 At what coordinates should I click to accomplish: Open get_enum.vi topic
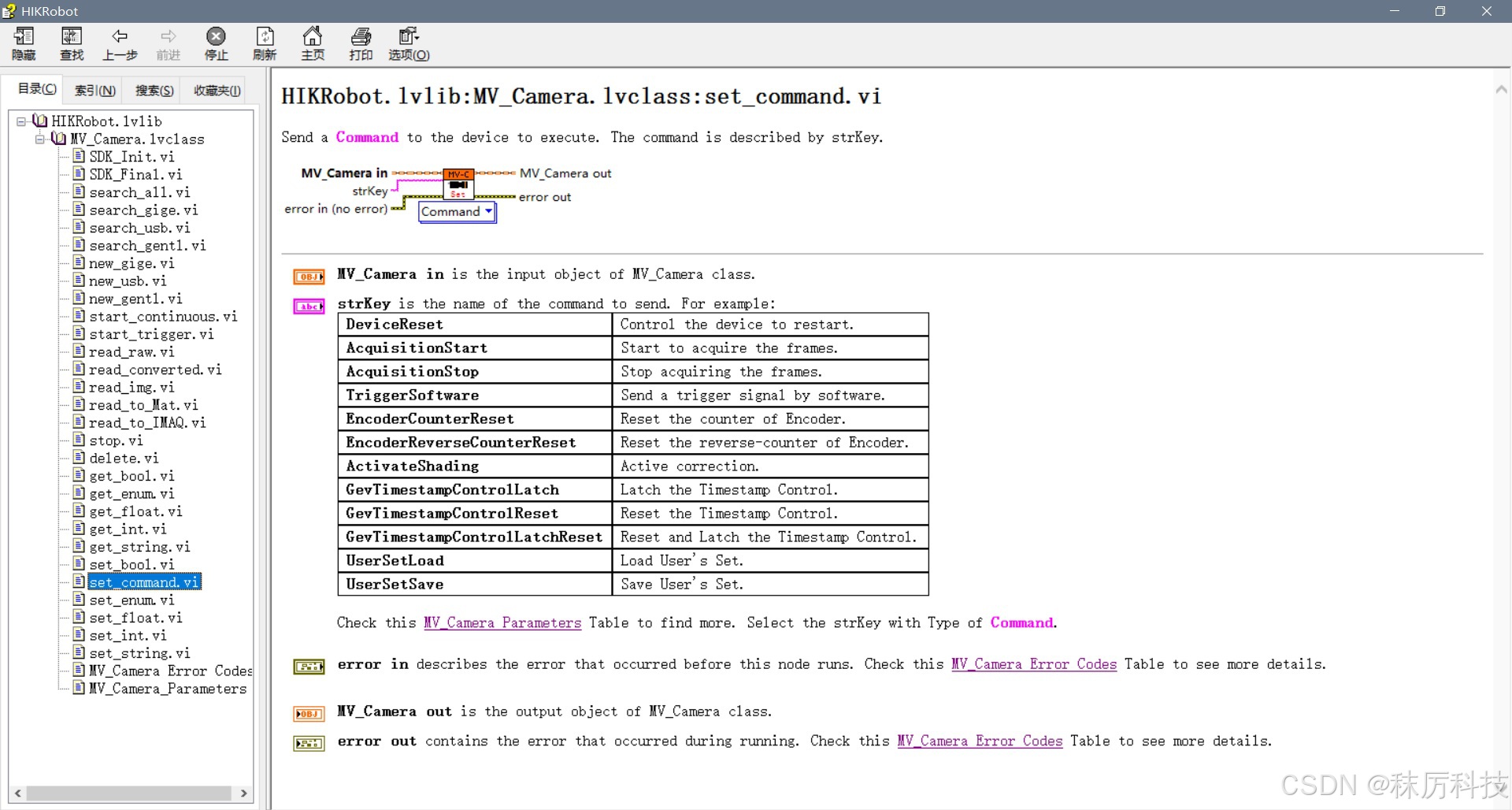point(132,493)
